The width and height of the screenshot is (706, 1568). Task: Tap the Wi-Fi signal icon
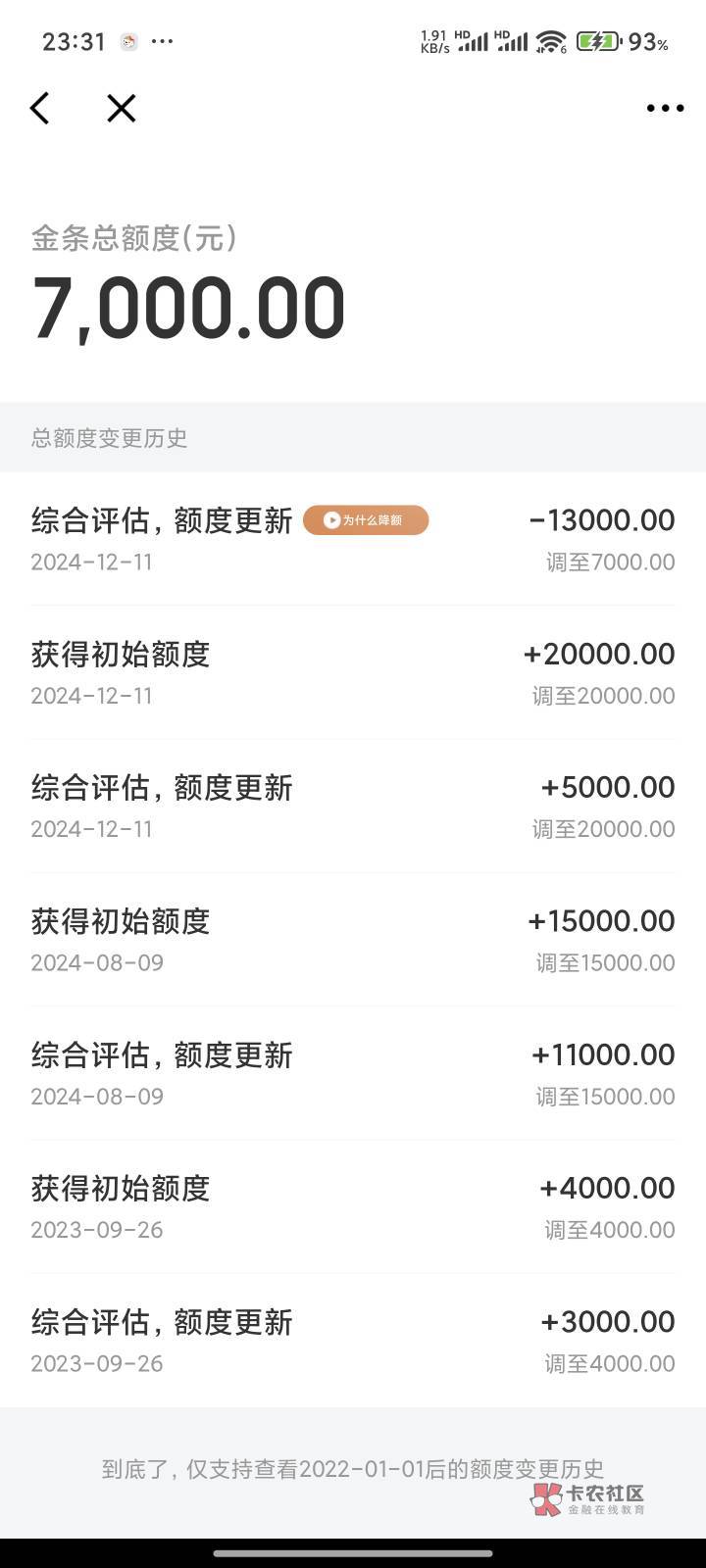(551, 41)
